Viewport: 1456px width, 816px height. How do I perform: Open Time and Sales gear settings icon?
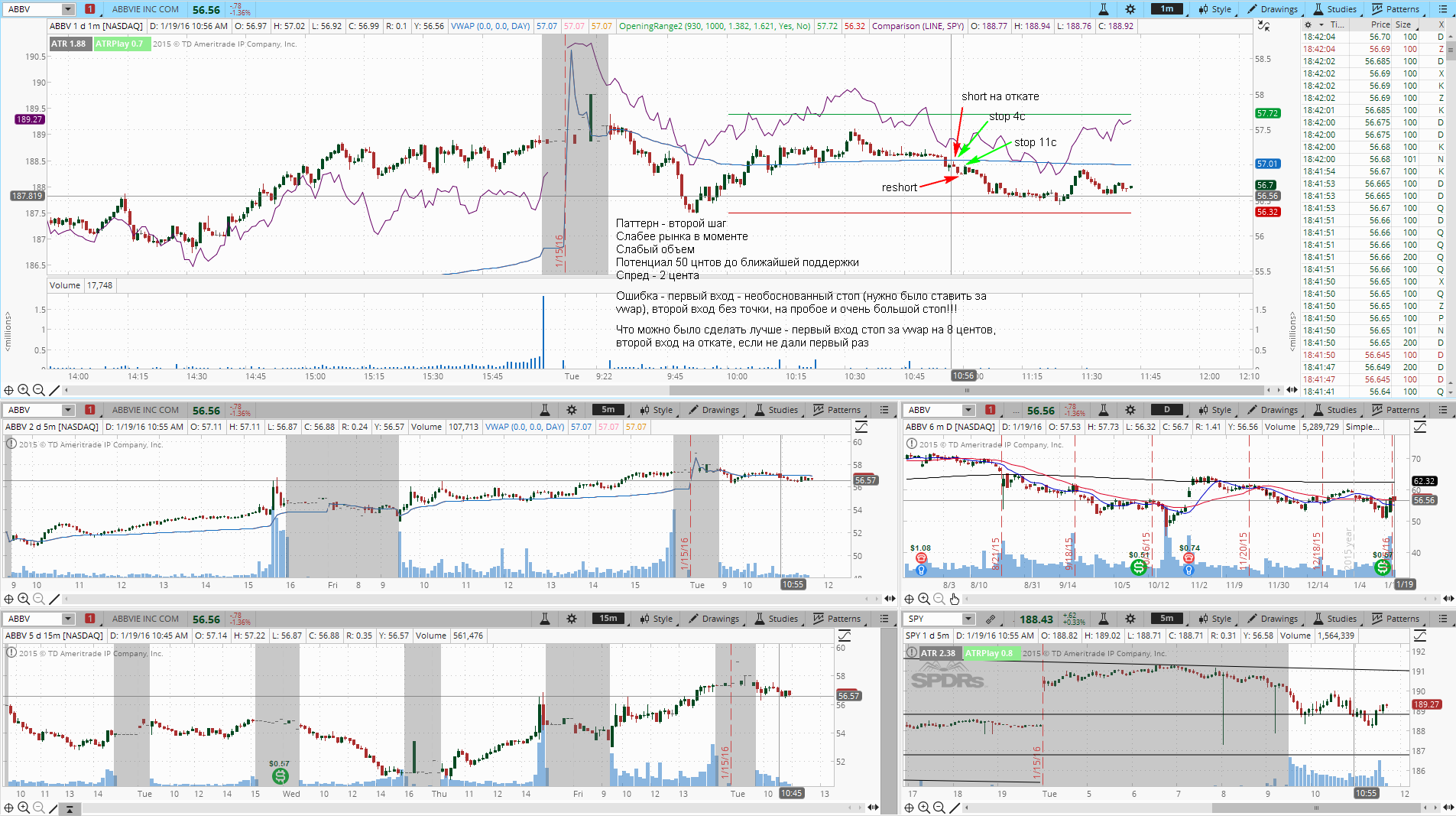pyautogui.click(x=1308, y=24)
